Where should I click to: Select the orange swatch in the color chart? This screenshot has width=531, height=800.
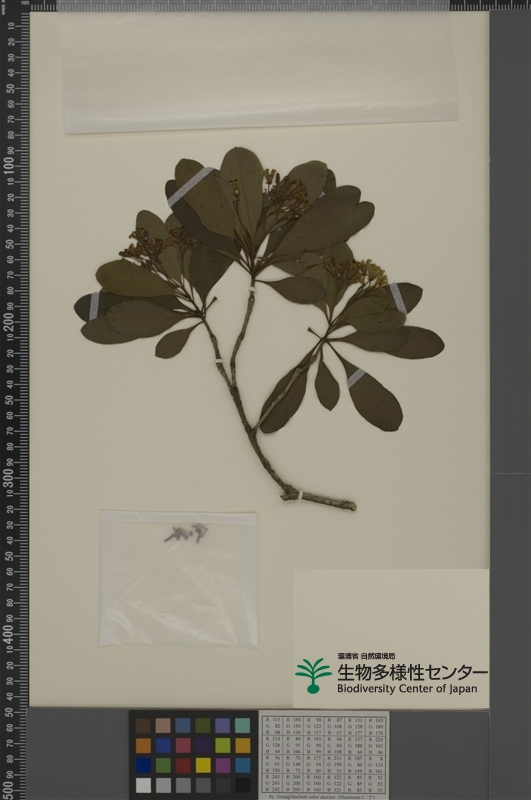(143, 745)
